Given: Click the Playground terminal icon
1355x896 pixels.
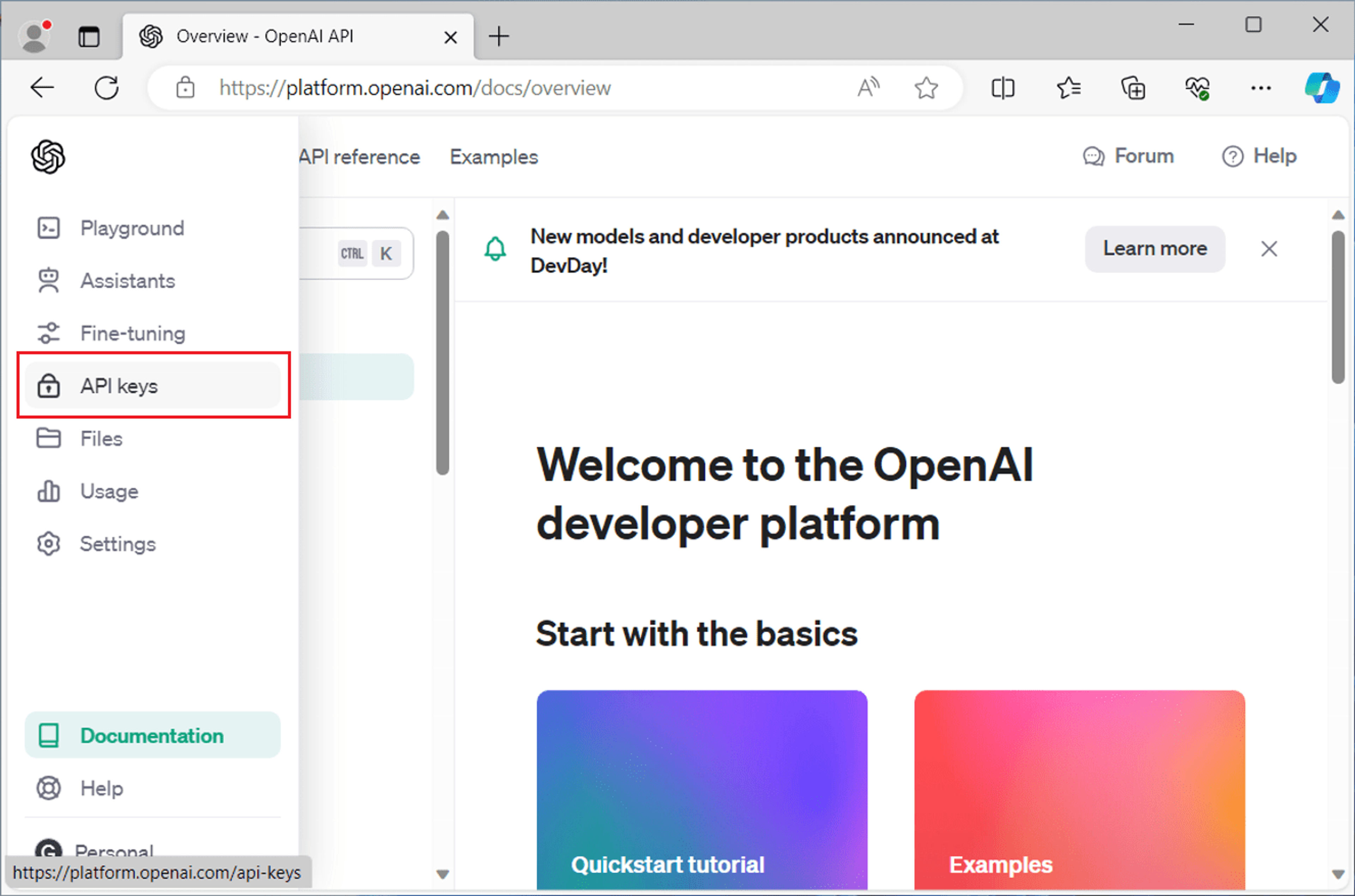Looking at the screenshot, I should point(49,228).
